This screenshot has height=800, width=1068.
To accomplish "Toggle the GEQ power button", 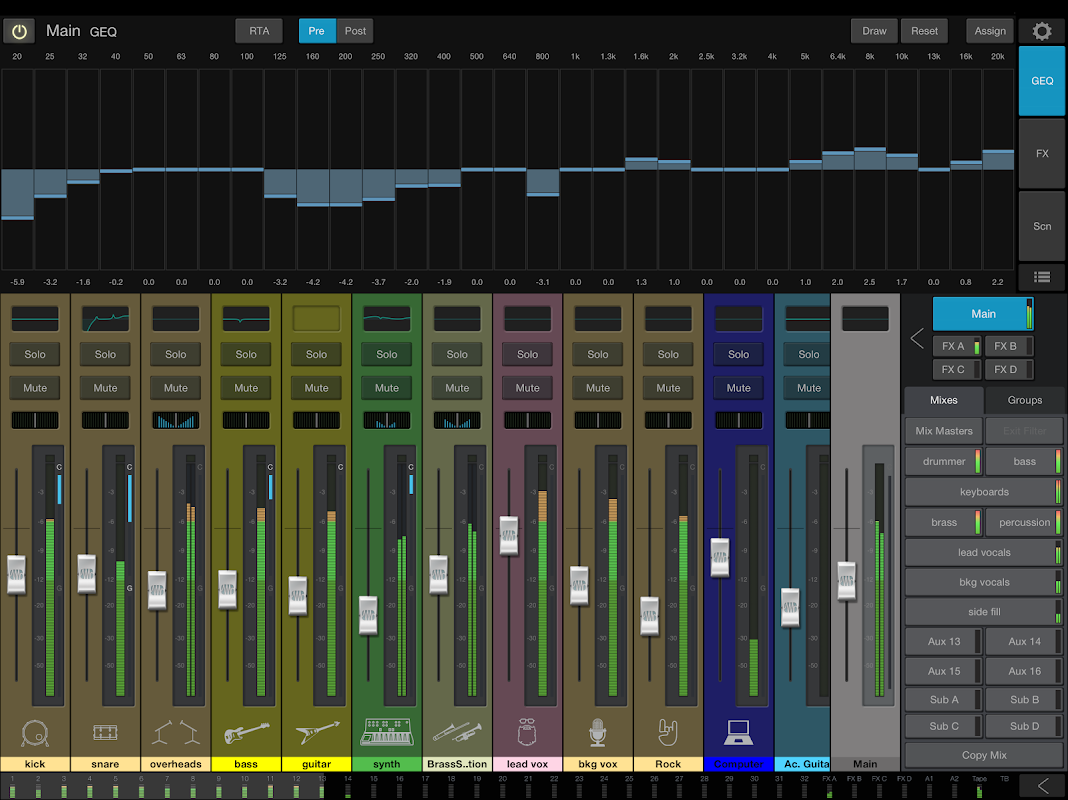I will 19,31.
